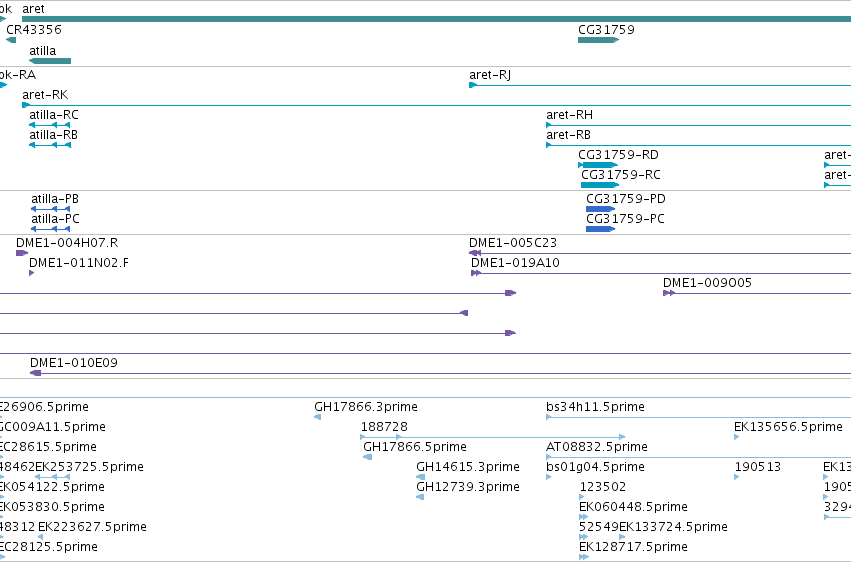851x562 pixels.
Task: Select the CG31759-RC transcript
Action: click(600, 185)
